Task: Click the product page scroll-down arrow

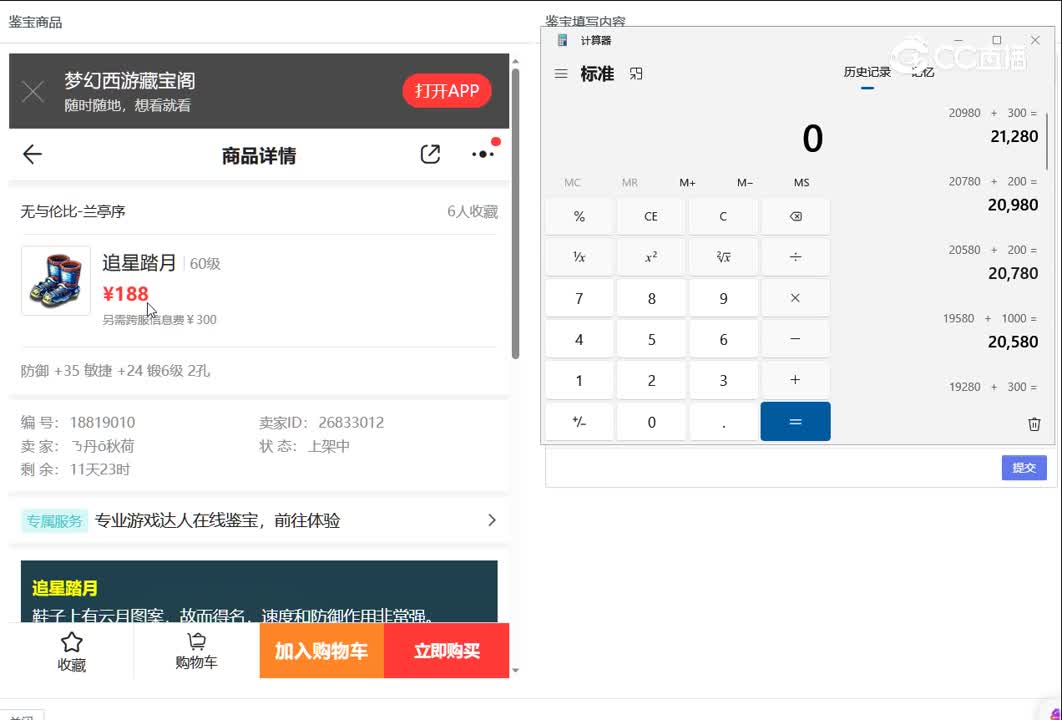Action: pyautogui.click(x=515, y=671)
